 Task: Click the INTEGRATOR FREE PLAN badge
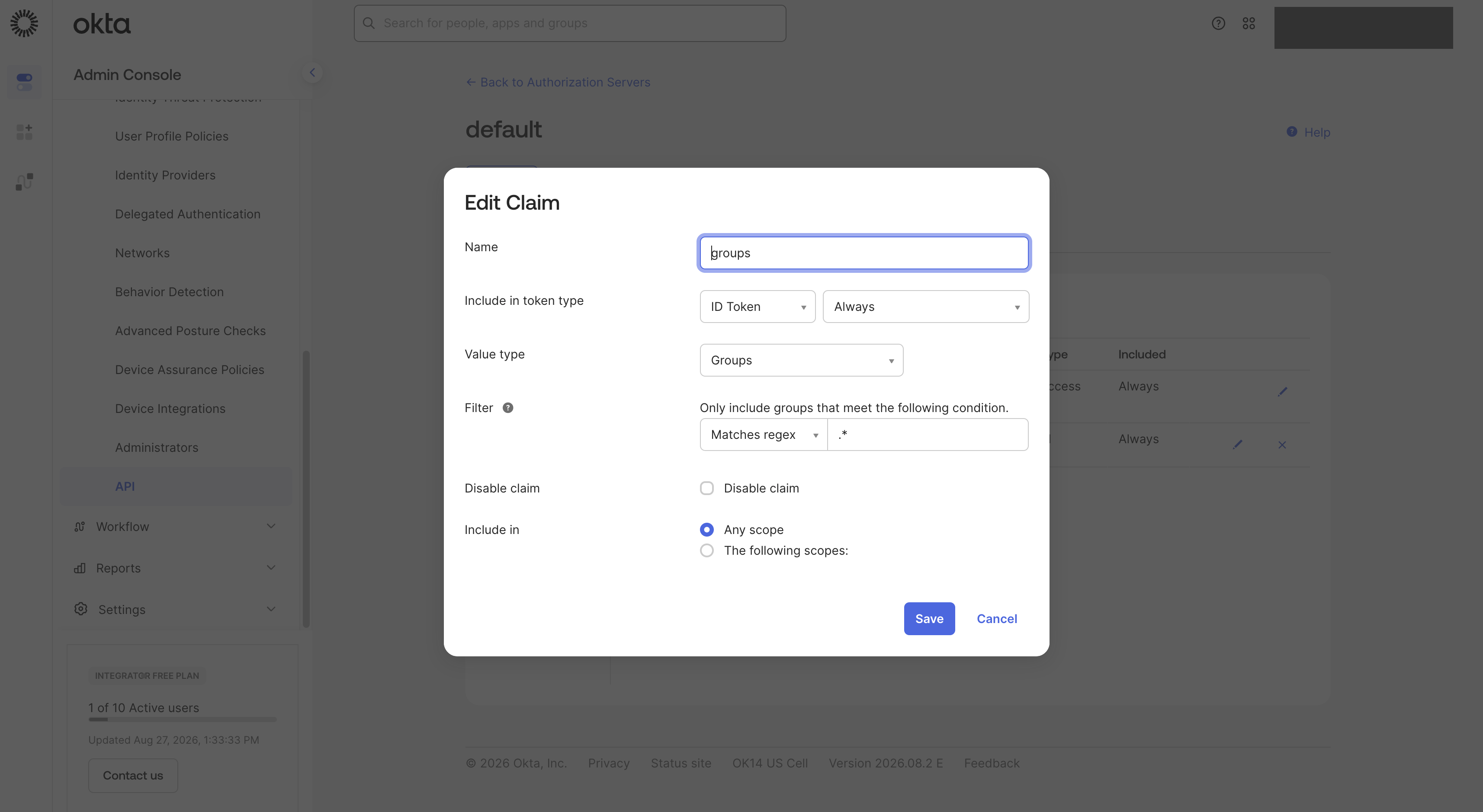pos(147,676)
